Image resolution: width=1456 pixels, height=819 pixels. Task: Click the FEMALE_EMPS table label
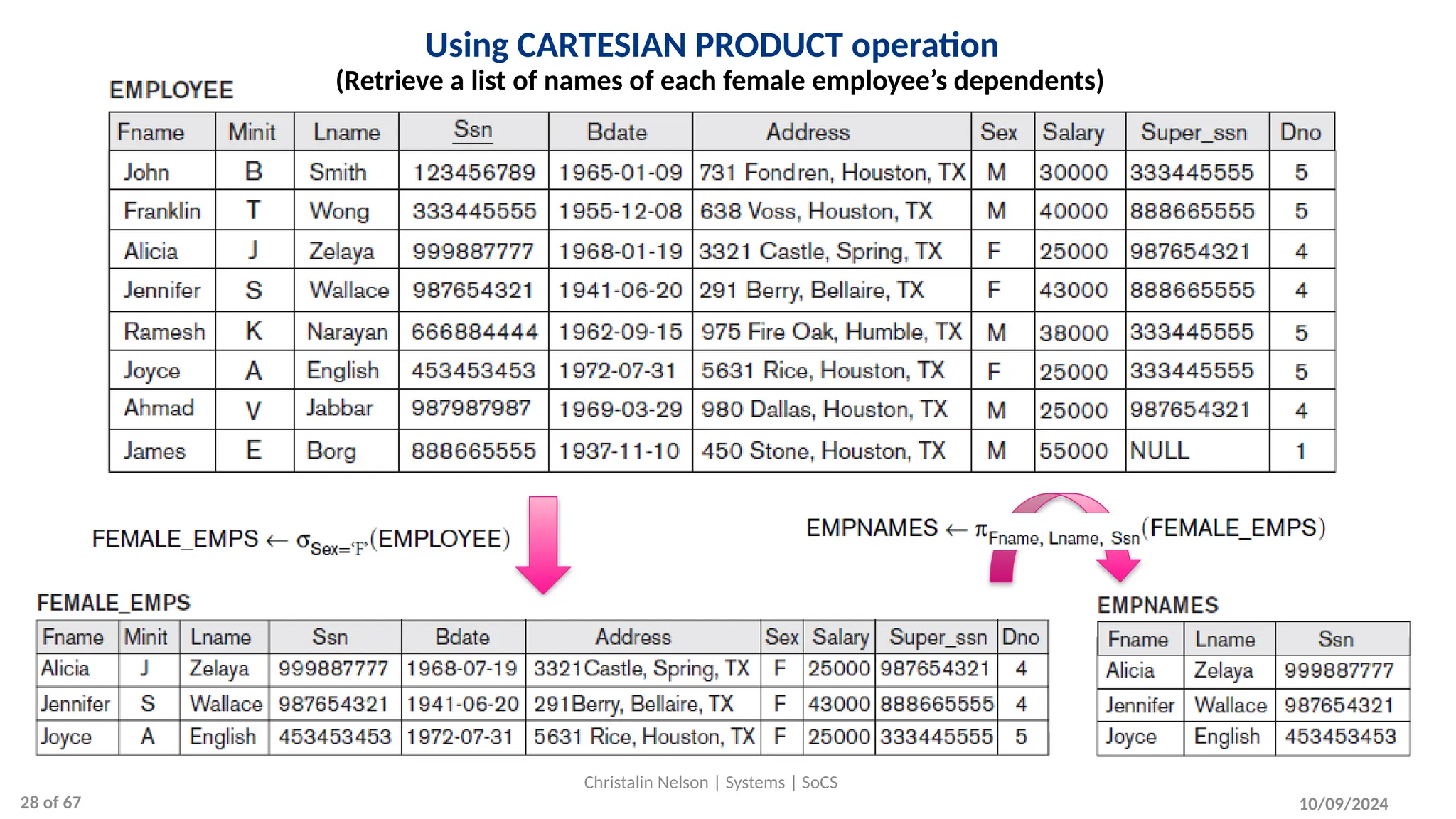[114, 604]
